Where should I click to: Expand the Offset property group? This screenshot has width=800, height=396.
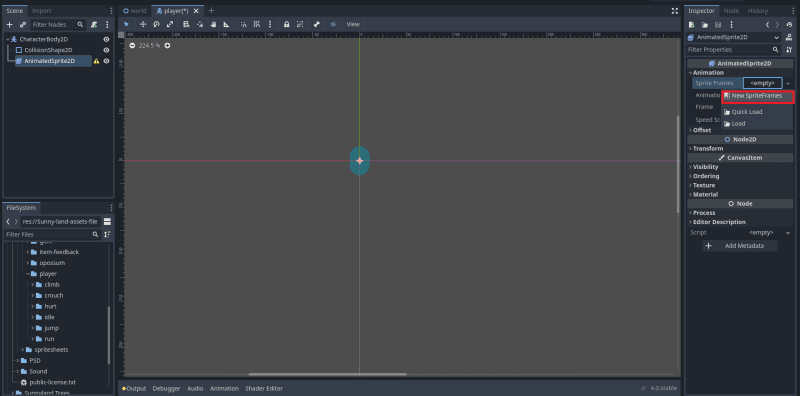coord(702,130)
